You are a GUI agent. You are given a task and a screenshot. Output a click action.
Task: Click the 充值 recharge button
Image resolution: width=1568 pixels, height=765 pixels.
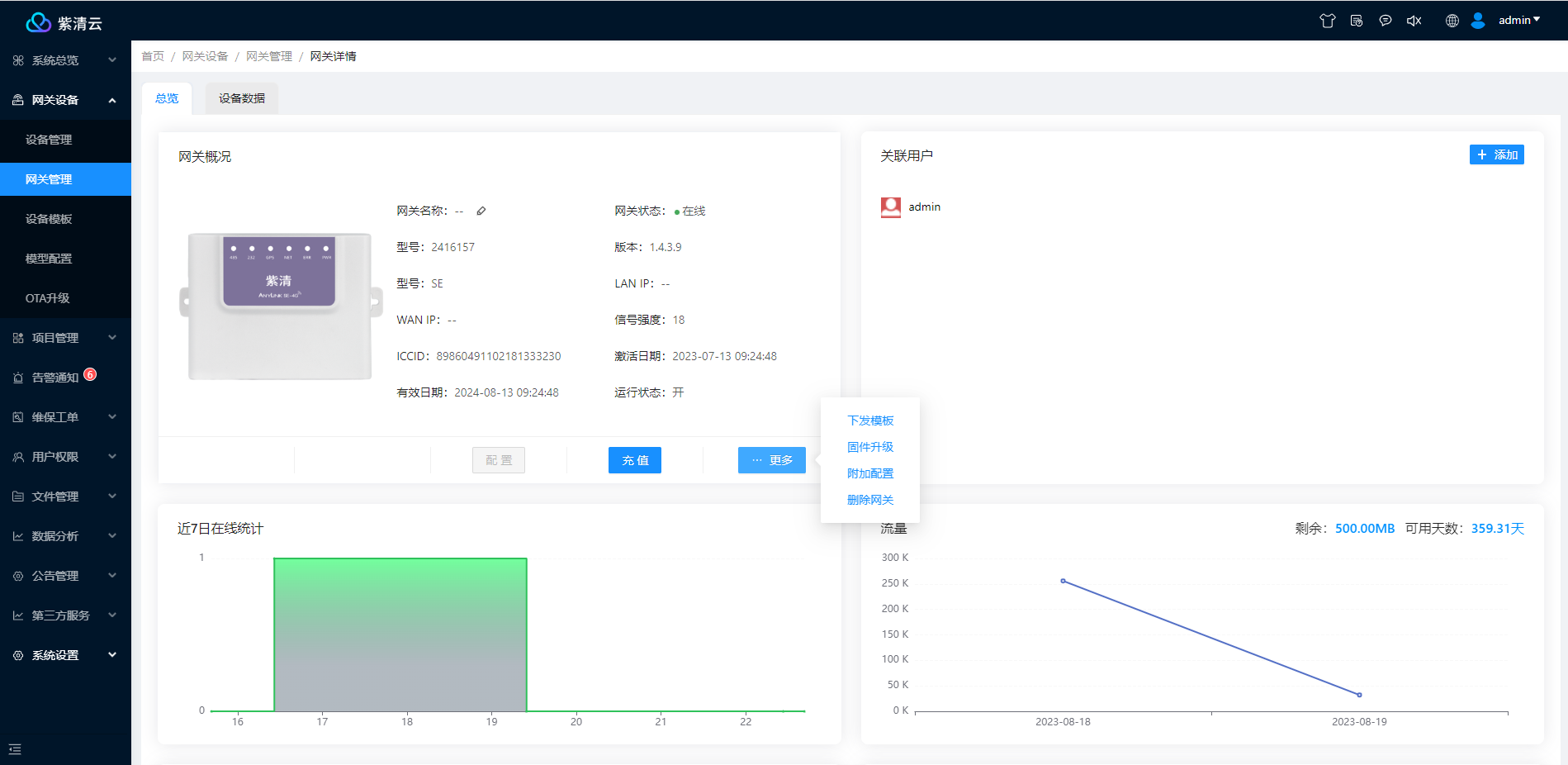(x=635, y=460)
